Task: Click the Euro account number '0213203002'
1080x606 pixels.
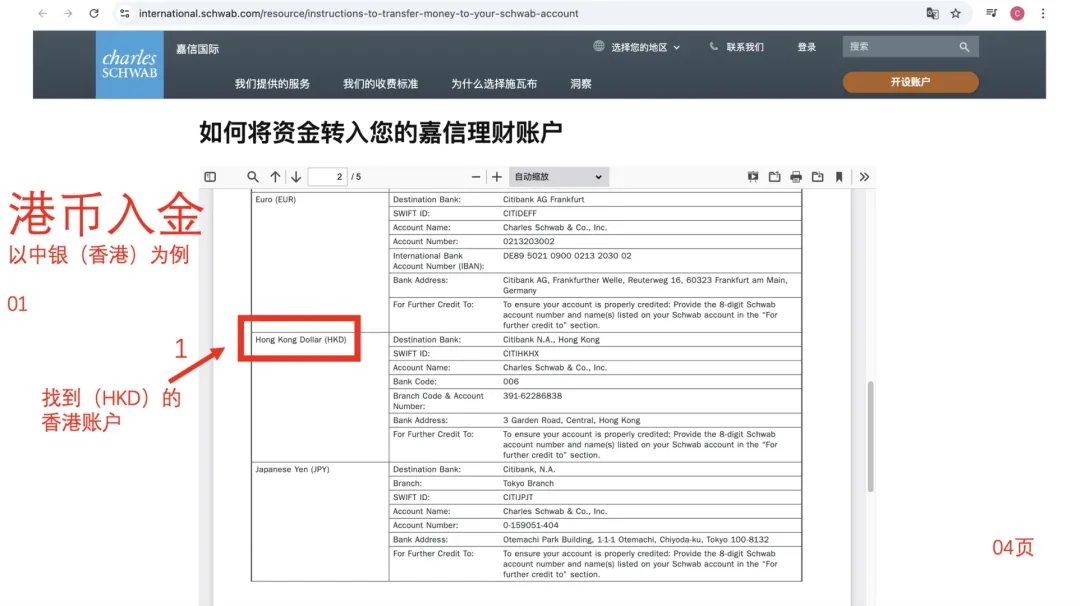Action: click(x=528, y=242)
